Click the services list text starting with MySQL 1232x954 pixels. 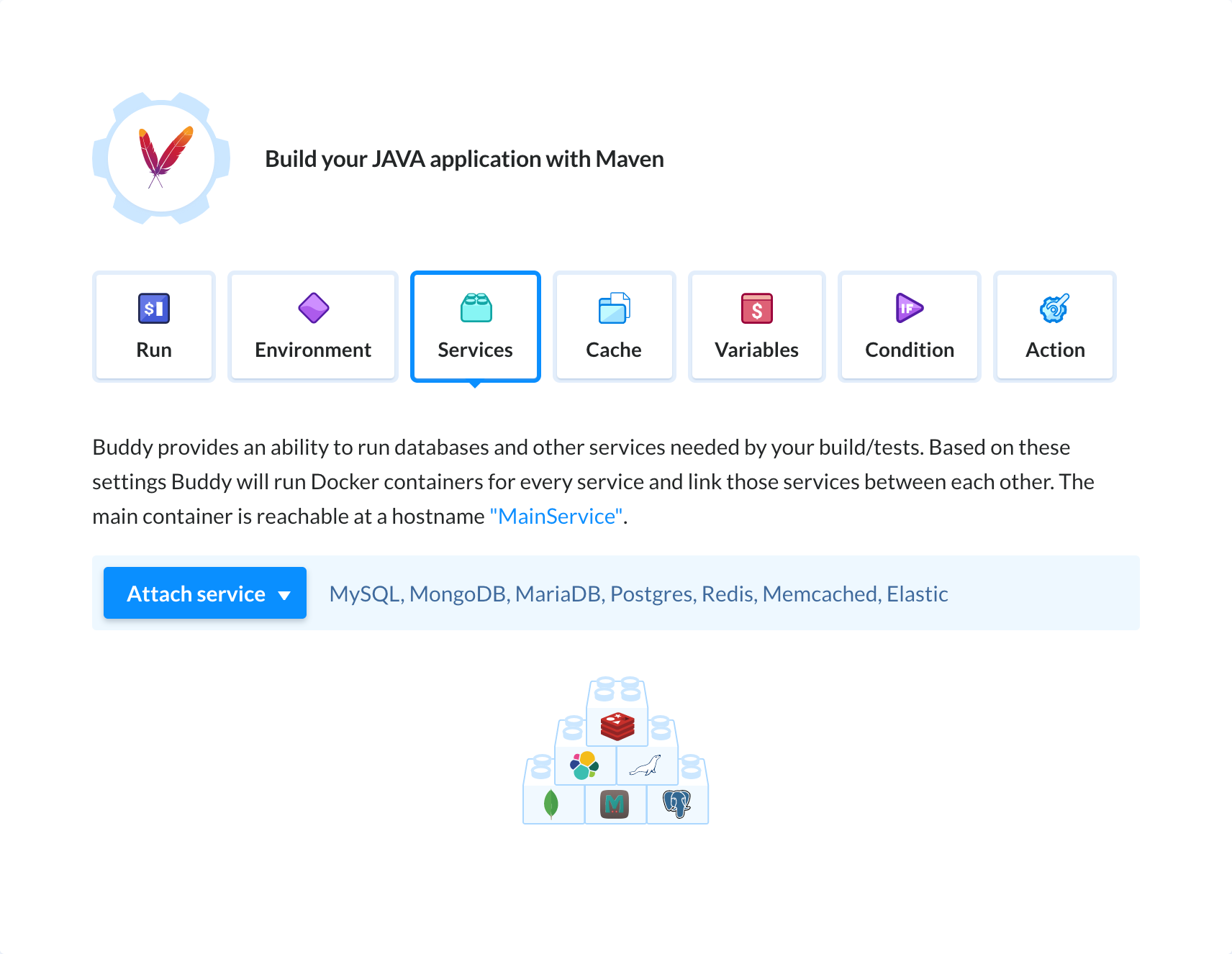click(x=638, y=594)
